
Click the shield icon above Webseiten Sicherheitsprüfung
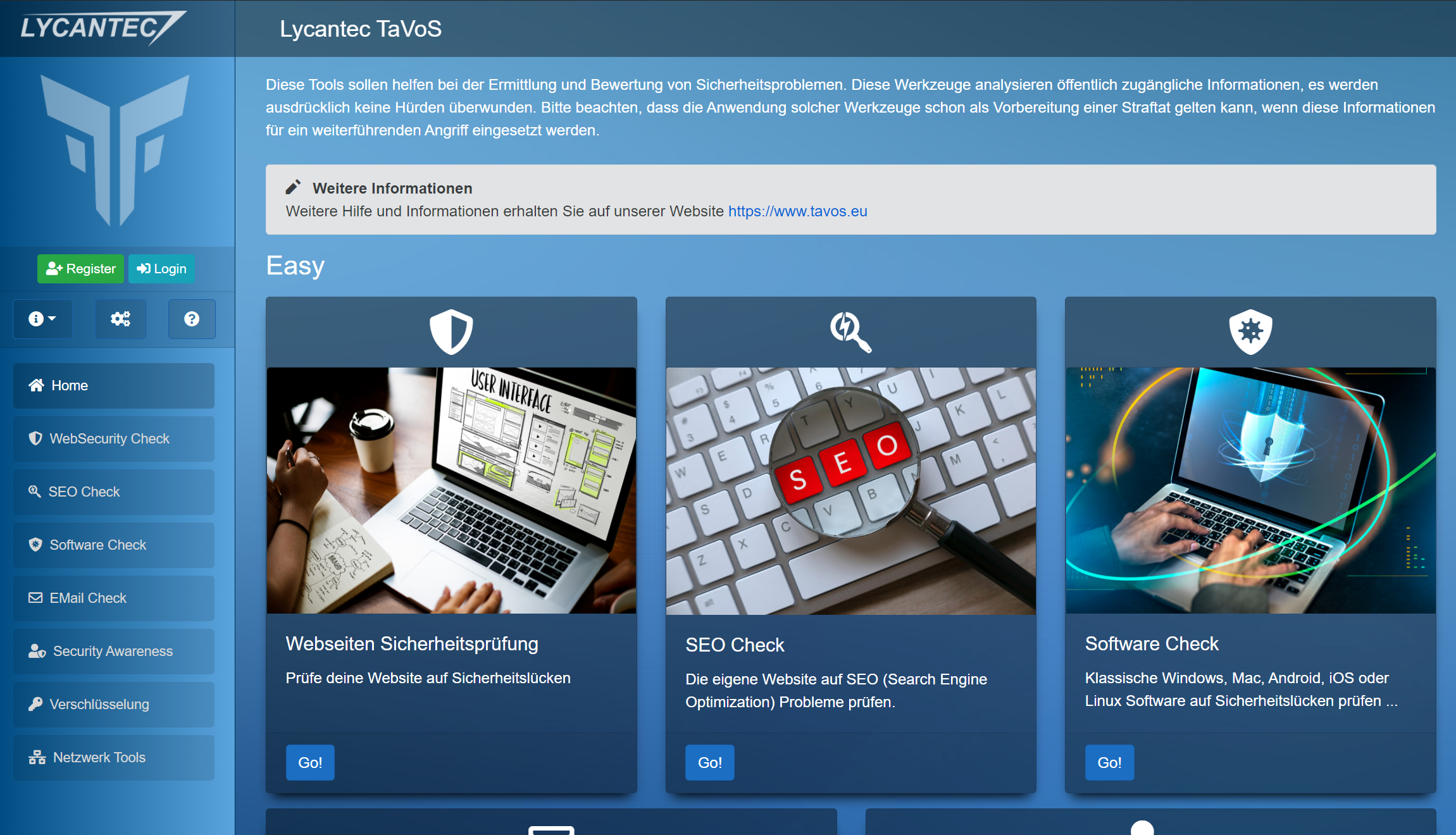coord(451,331)
